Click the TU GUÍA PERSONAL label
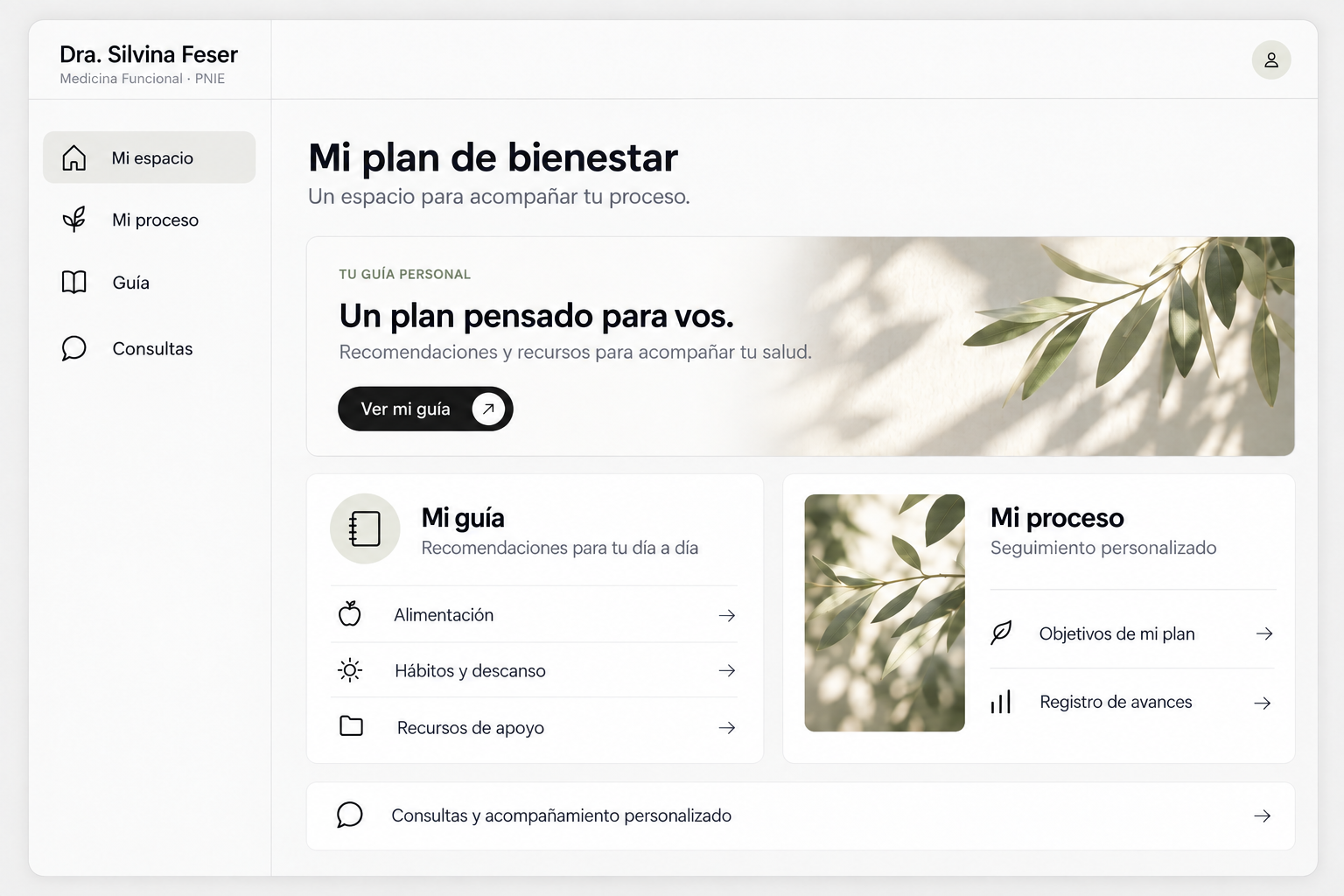 click(x=405, y=274)
